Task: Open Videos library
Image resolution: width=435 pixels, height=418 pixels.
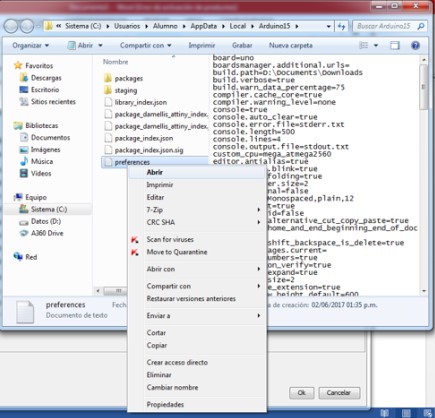Action: pos(36,173)
